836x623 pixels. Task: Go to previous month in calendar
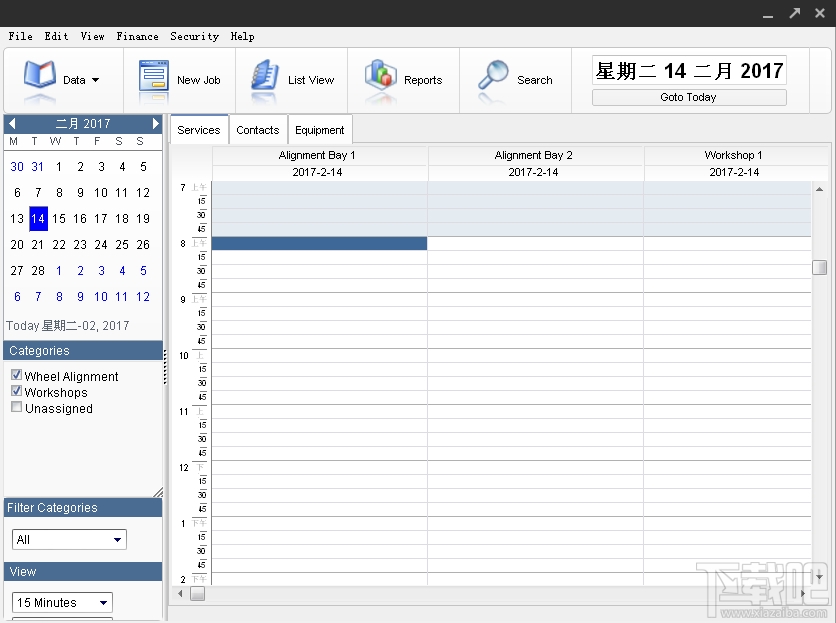(x=12, y=124)
